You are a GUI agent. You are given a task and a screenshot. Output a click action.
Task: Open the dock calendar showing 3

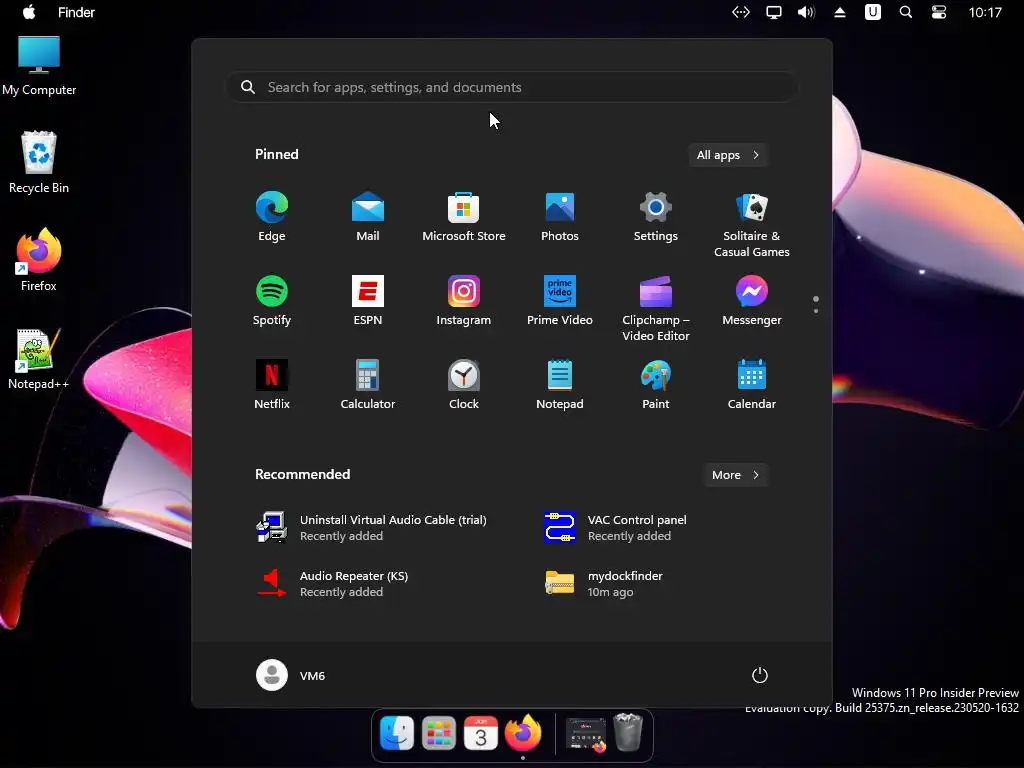tap(481, 733)
